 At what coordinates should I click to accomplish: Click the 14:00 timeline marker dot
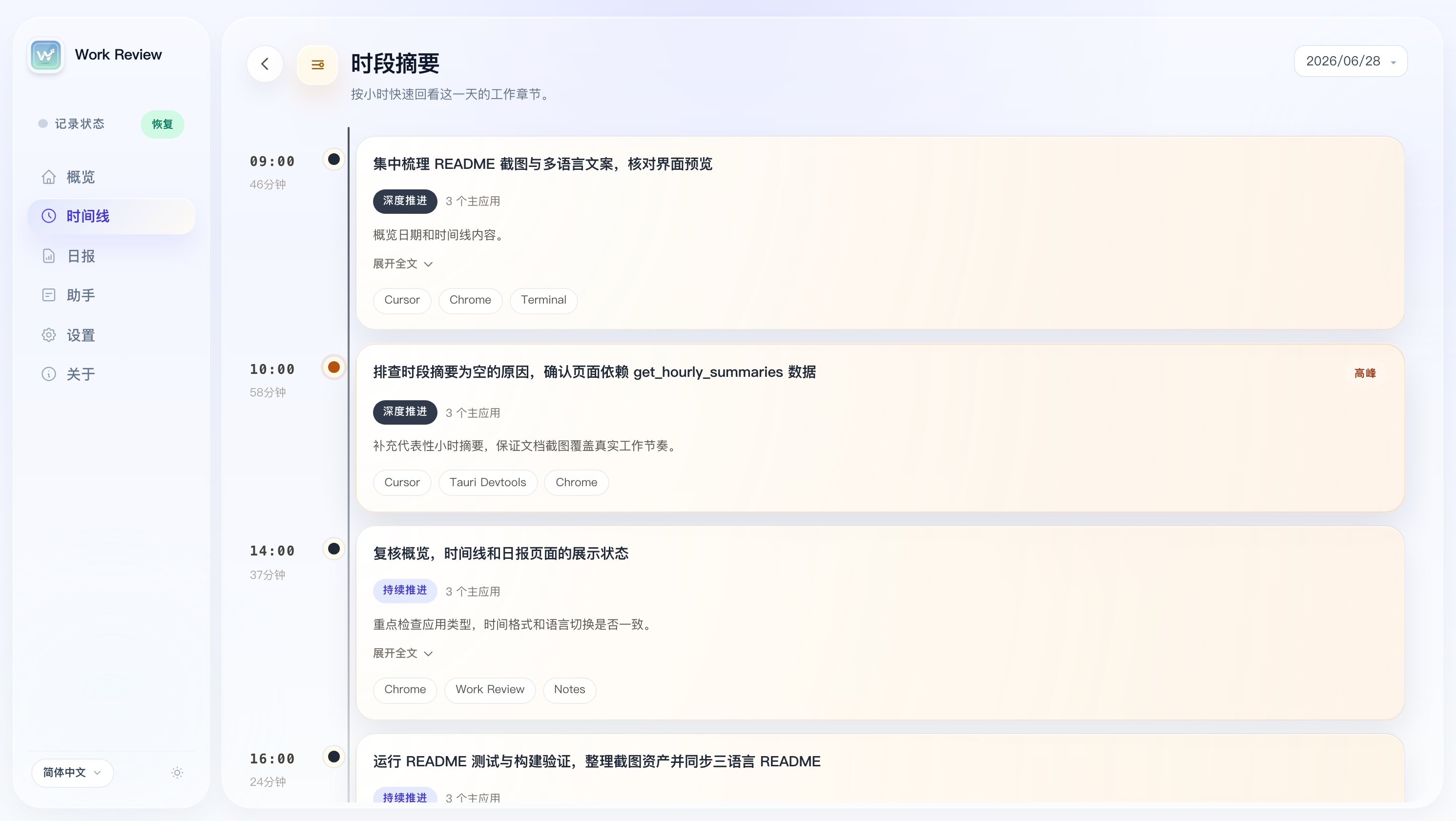334,549
